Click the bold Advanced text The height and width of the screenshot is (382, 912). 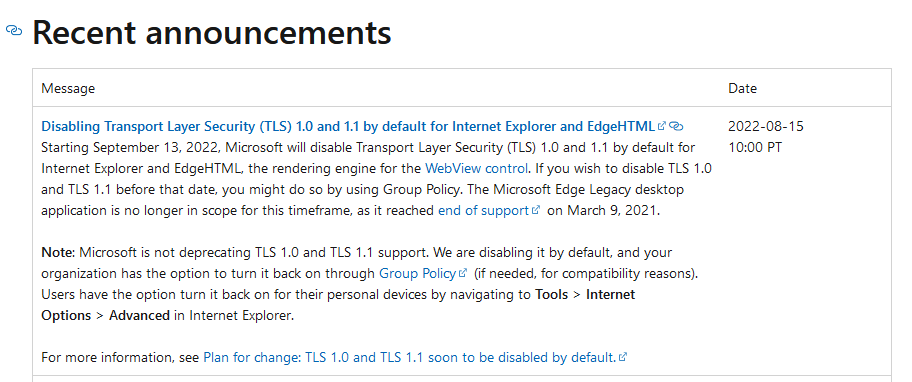[x=140, y=315]
